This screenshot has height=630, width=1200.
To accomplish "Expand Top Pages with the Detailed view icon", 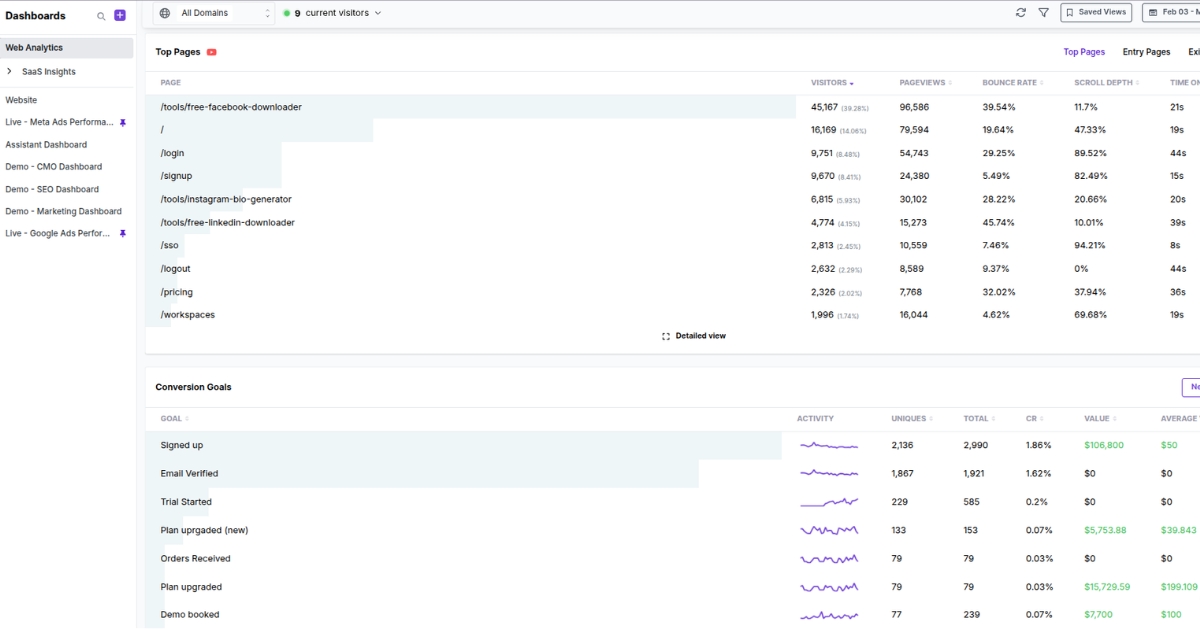I will (x=666, y=336).
